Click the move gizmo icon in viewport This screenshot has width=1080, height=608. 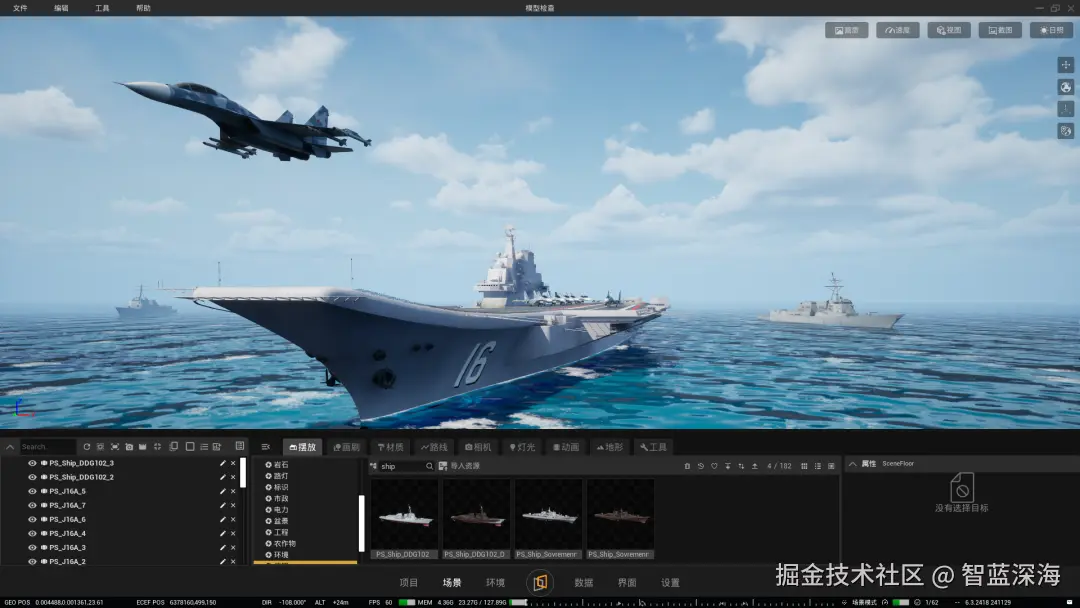(1066, 65)
